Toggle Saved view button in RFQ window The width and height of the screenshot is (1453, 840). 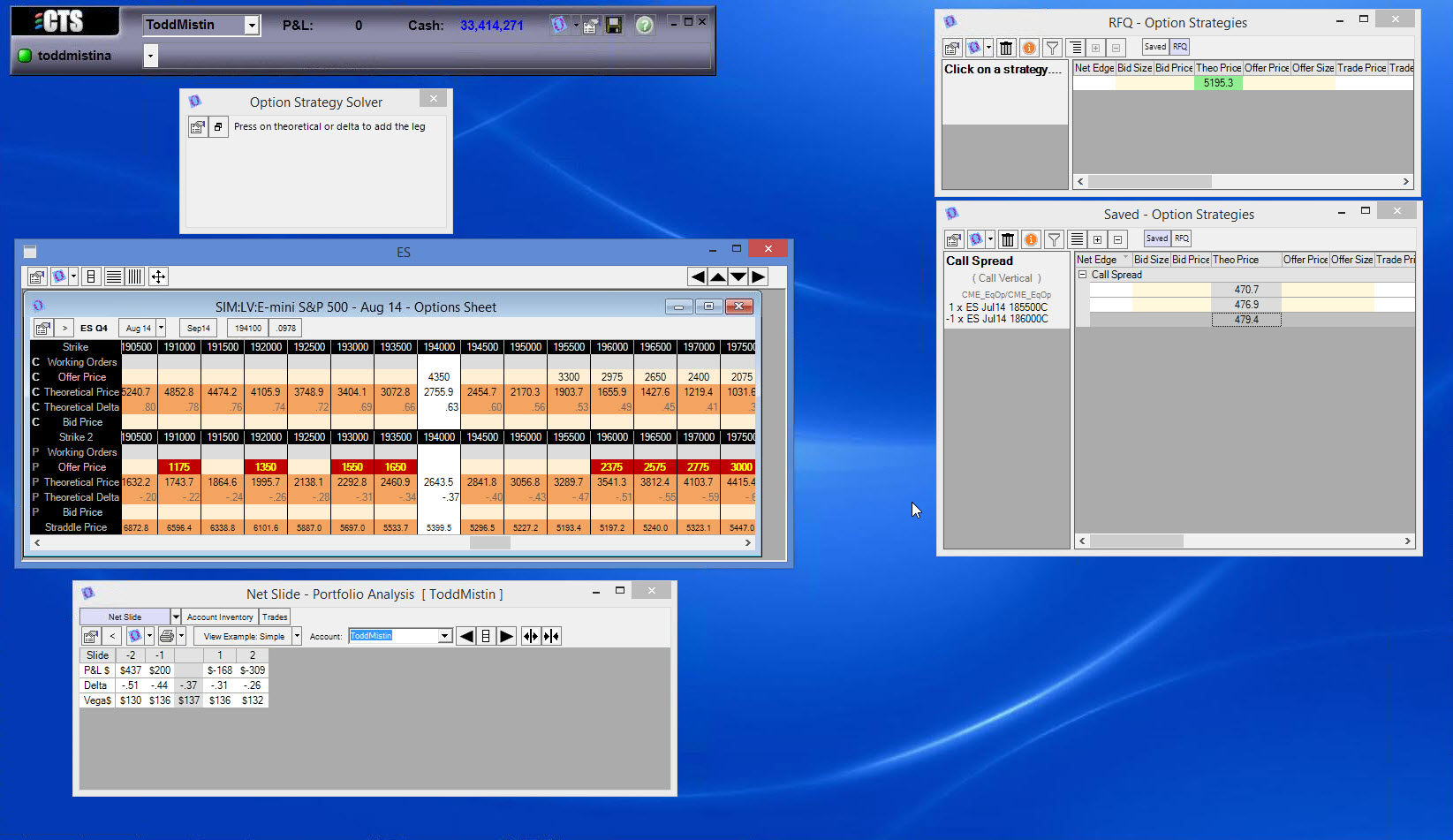click(1155, 47)
